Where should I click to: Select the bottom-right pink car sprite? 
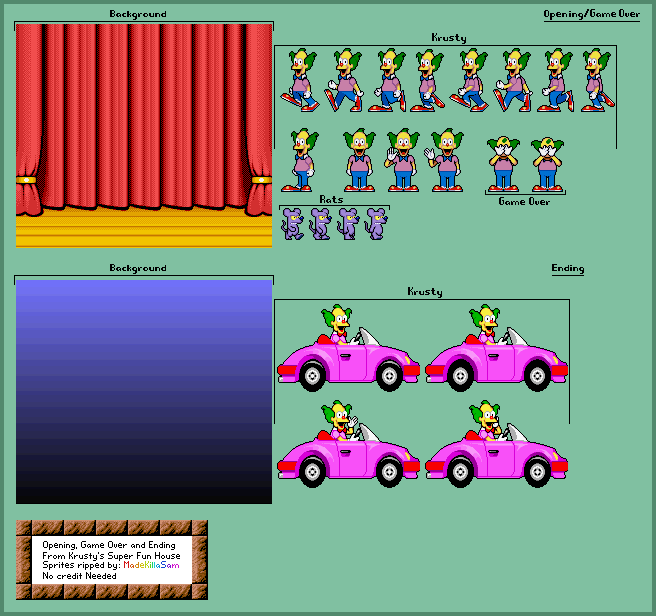497,444
